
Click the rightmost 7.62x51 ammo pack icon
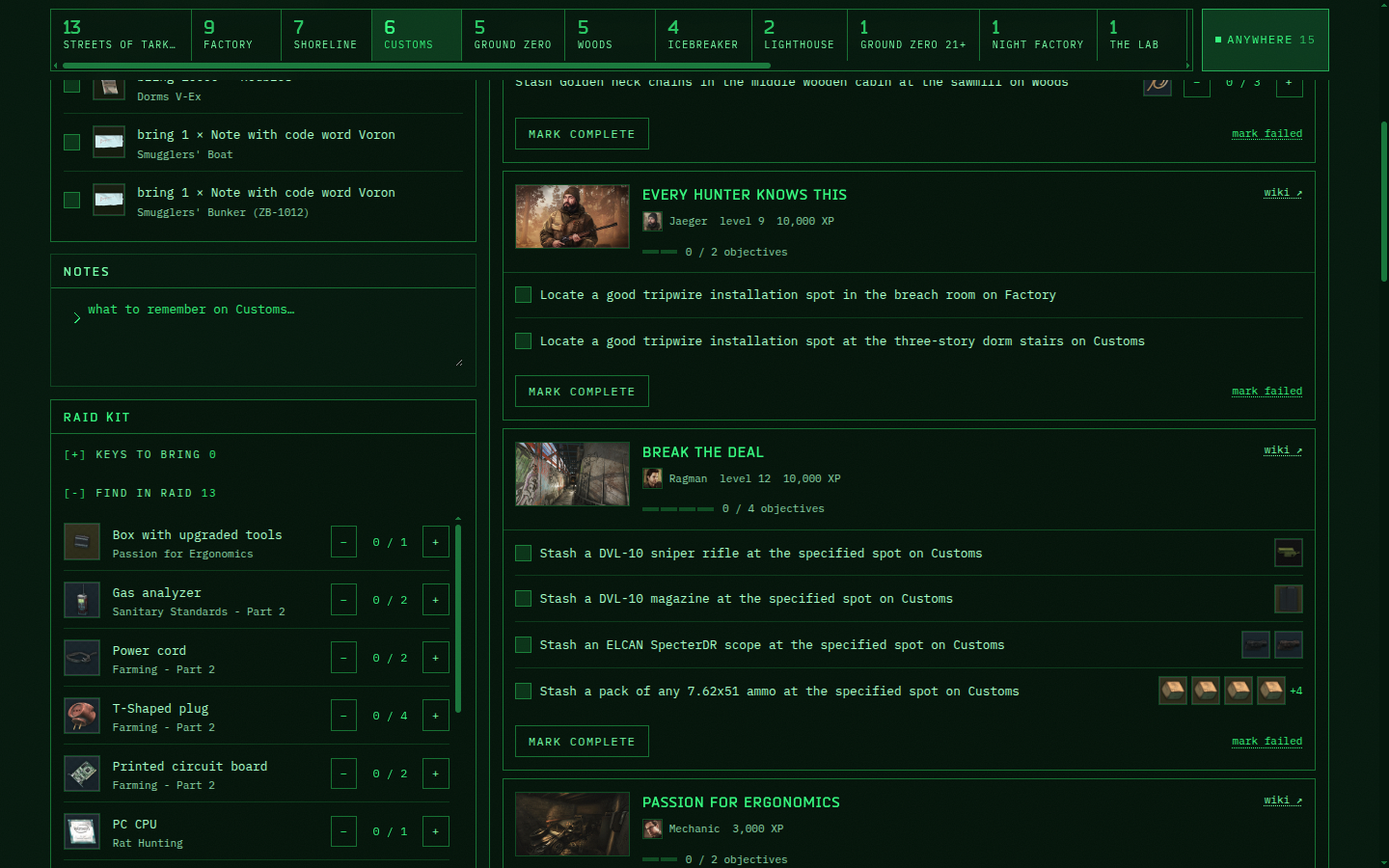[1271, 691]
